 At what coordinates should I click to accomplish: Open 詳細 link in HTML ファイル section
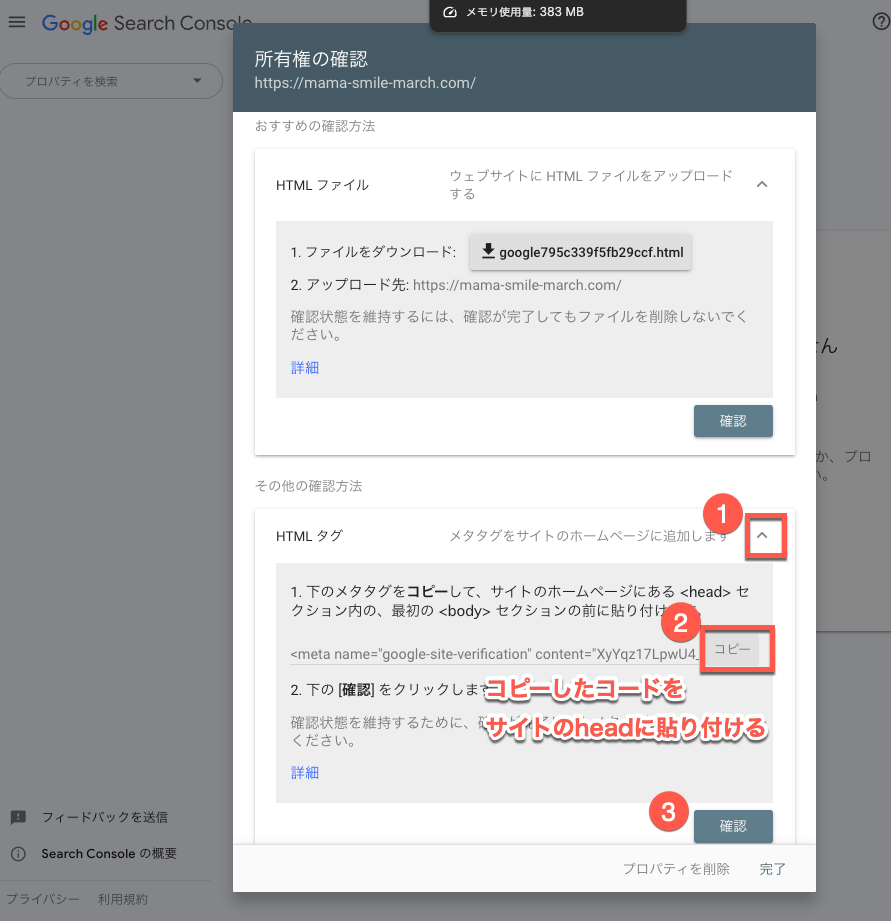click(x=305, y=367)
